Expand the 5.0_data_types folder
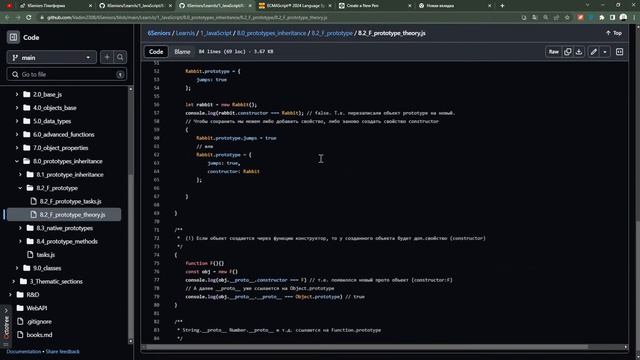The width and height of the screenshot is (640, 360). pyautogui.click(x=17, y=121)
